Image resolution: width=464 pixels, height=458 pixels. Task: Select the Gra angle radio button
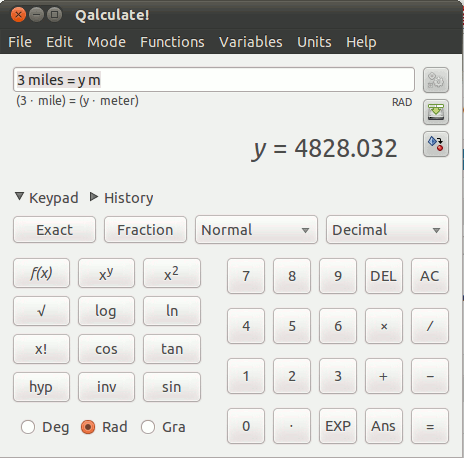148,427
